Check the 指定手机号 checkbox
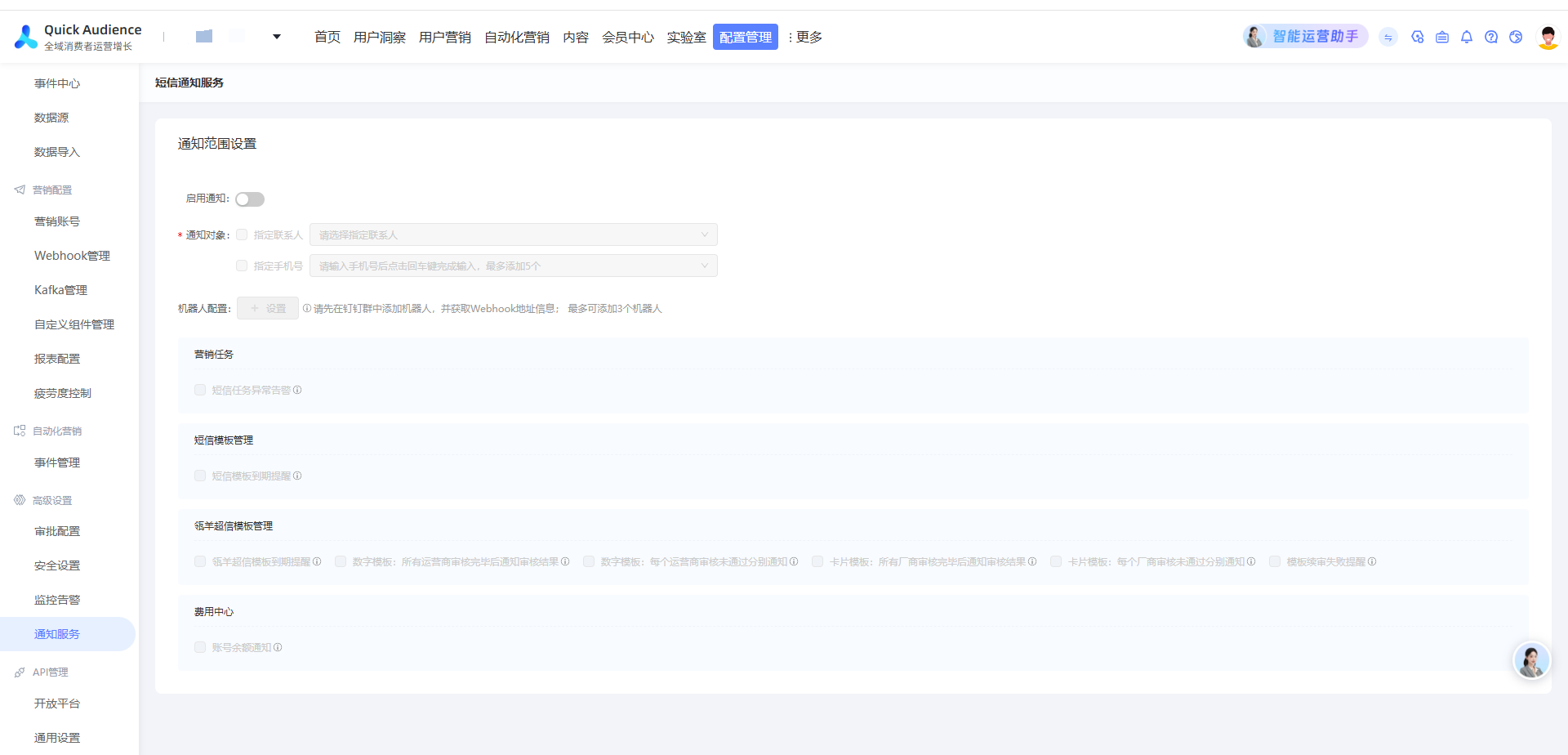Image resolution: width=1568 pixels, height=755 pixels. click(242, 266)
